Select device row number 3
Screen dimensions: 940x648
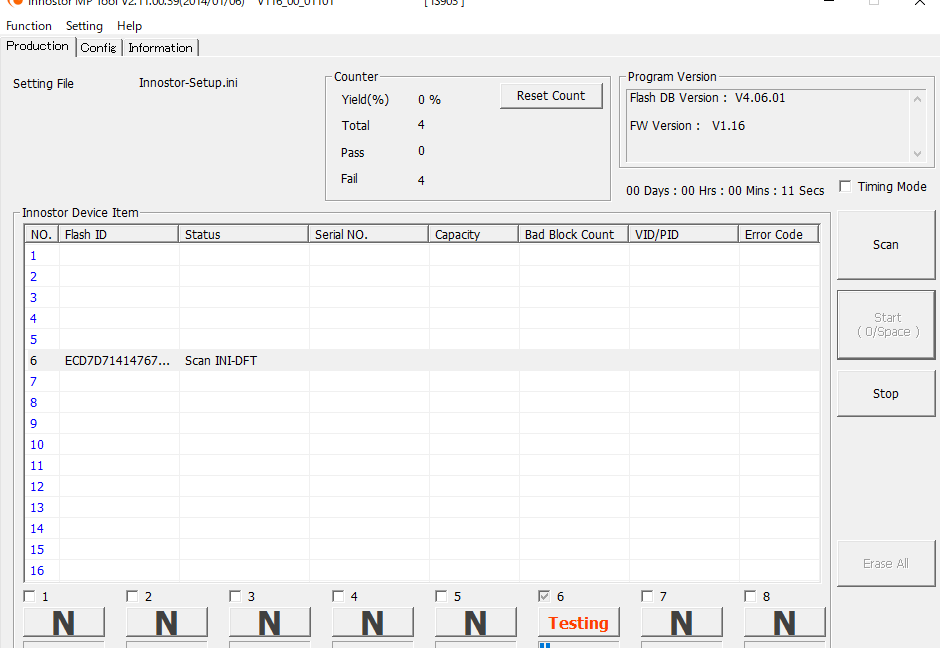[422, 297]
